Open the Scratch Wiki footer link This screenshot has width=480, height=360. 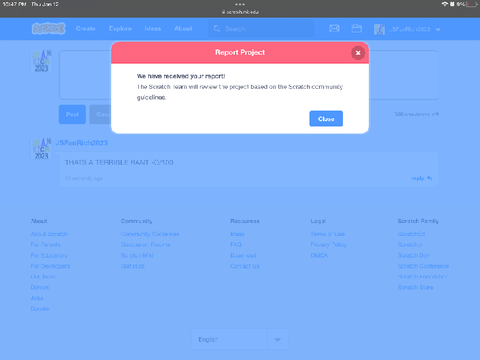click(x=137, y=255)
